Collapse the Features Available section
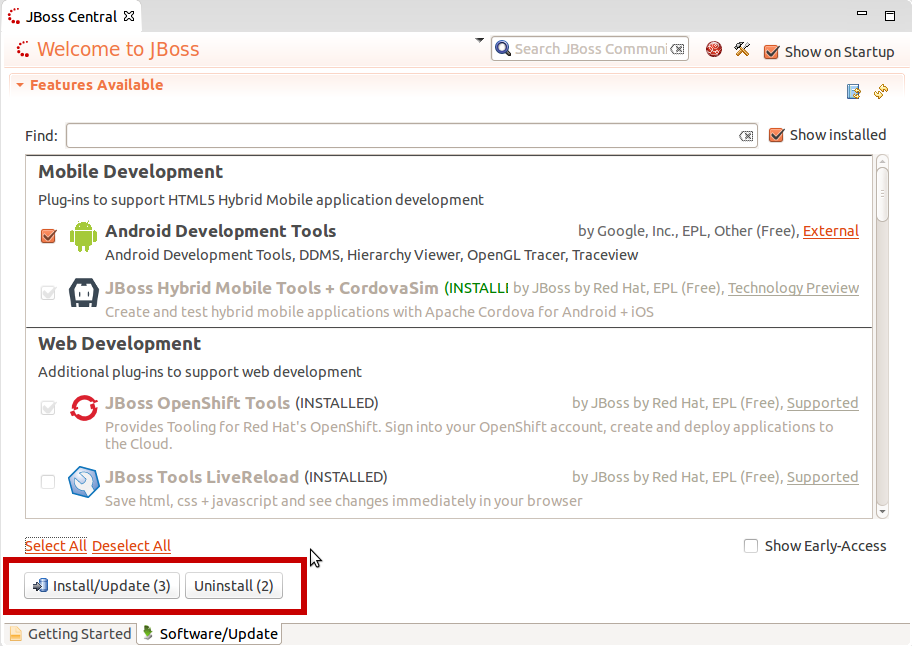This screenshot has height=646, width=912. tap(20, 86)
